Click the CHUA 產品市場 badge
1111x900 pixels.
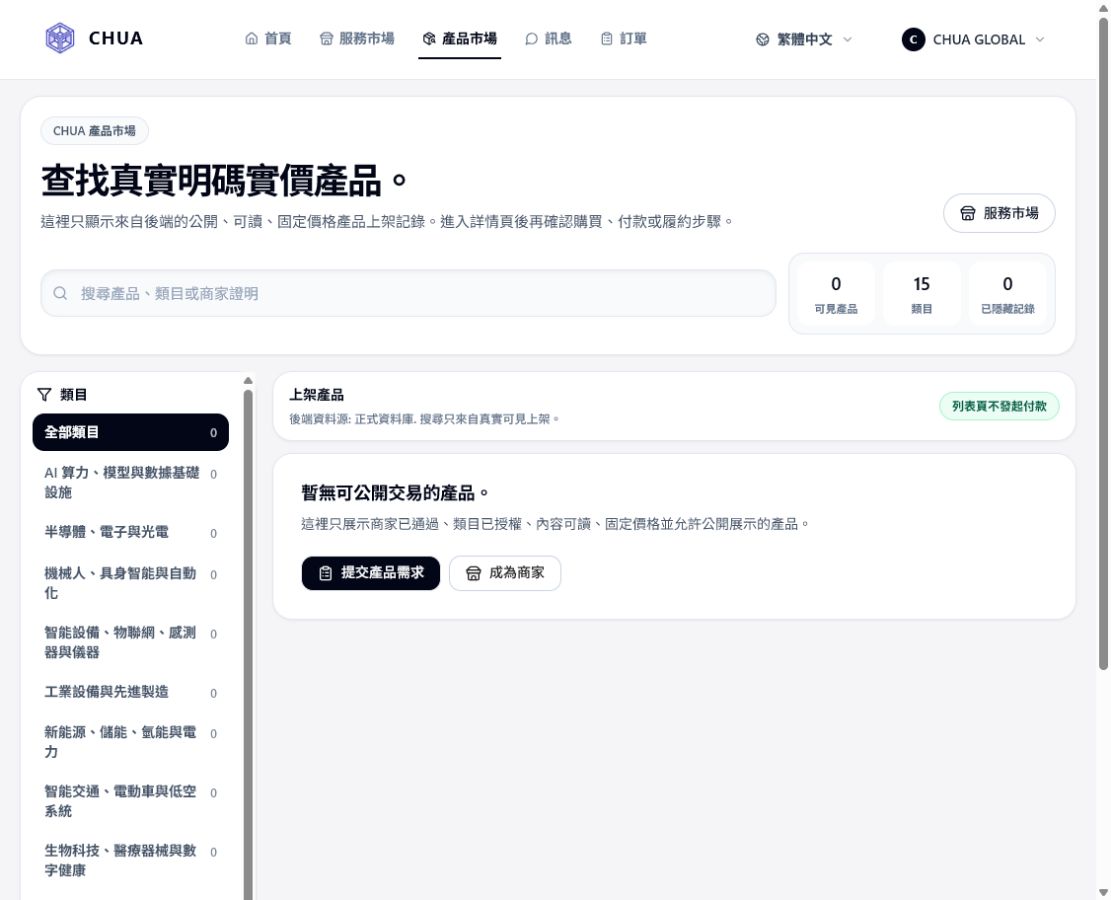[x=94, y=131]
